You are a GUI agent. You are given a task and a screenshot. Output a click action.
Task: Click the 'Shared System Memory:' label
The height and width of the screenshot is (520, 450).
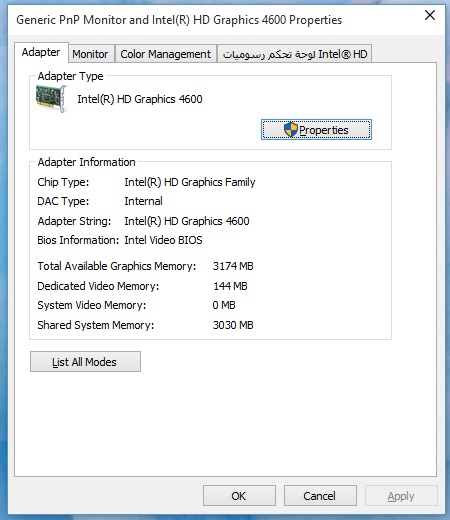(x=96, y=325)
